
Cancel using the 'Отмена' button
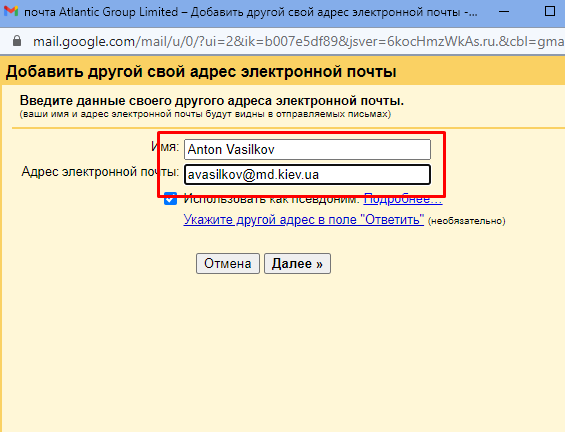coord(228,263)
